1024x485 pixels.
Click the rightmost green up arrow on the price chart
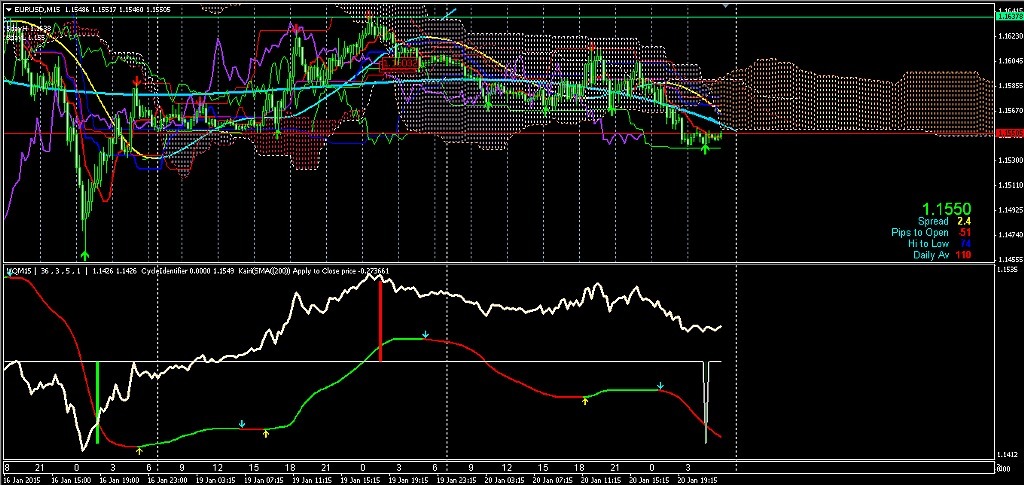tap(705, 149)
